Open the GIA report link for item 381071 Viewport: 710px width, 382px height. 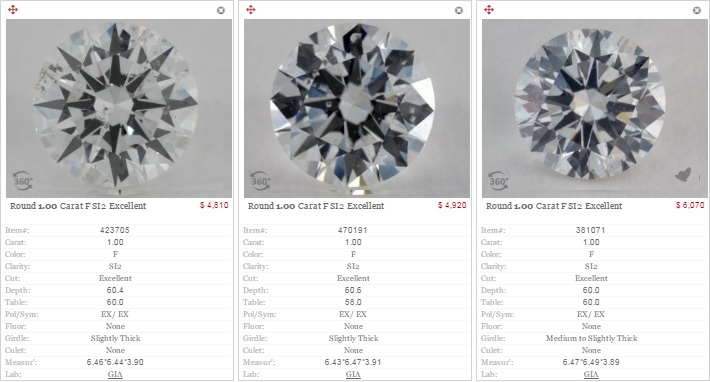tap(591, 374)
